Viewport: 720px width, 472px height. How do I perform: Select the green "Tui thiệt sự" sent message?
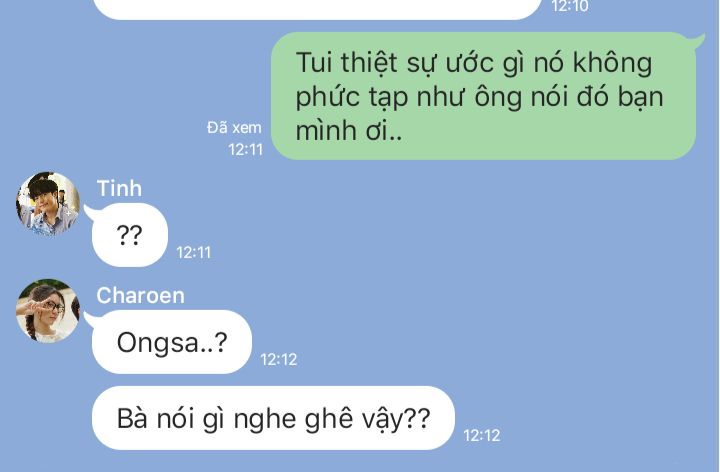click(x=484, y=96)
